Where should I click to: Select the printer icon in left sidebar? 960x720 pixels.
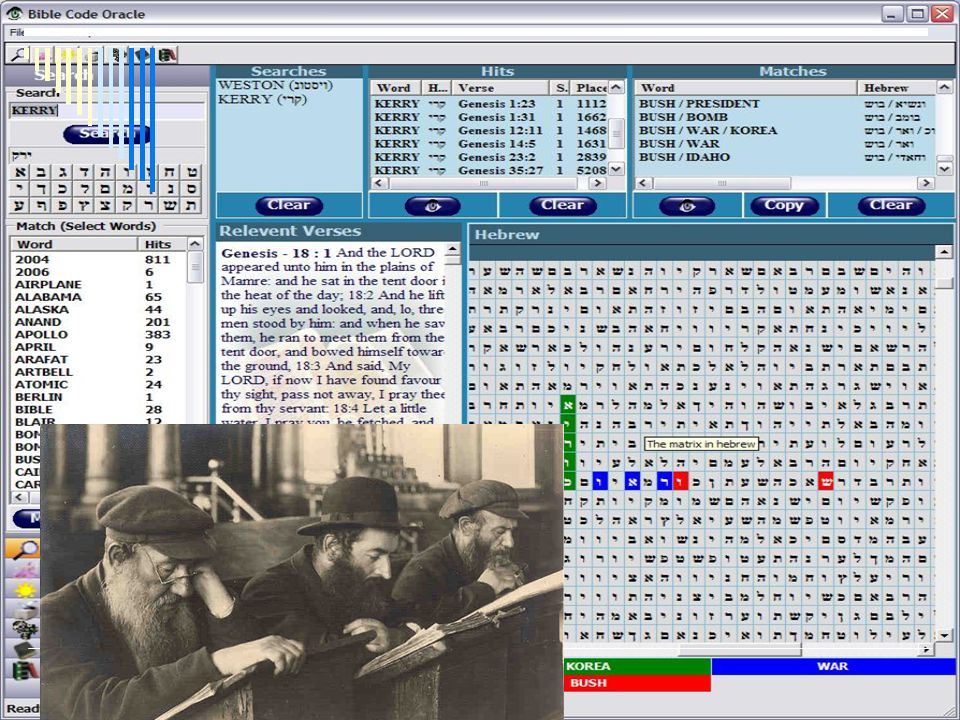pos(23,610)
